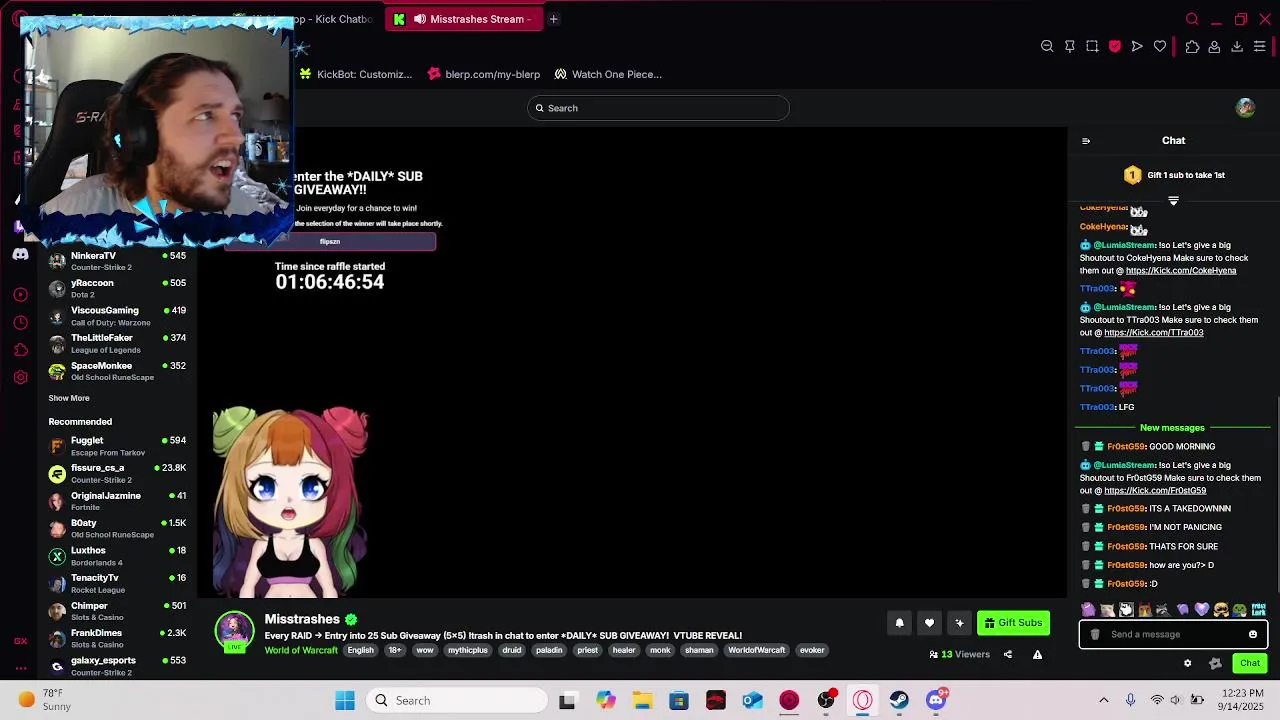Open Discord from the taskbar
Screen dimensions: 1280x720
click(x=936, y=700)
